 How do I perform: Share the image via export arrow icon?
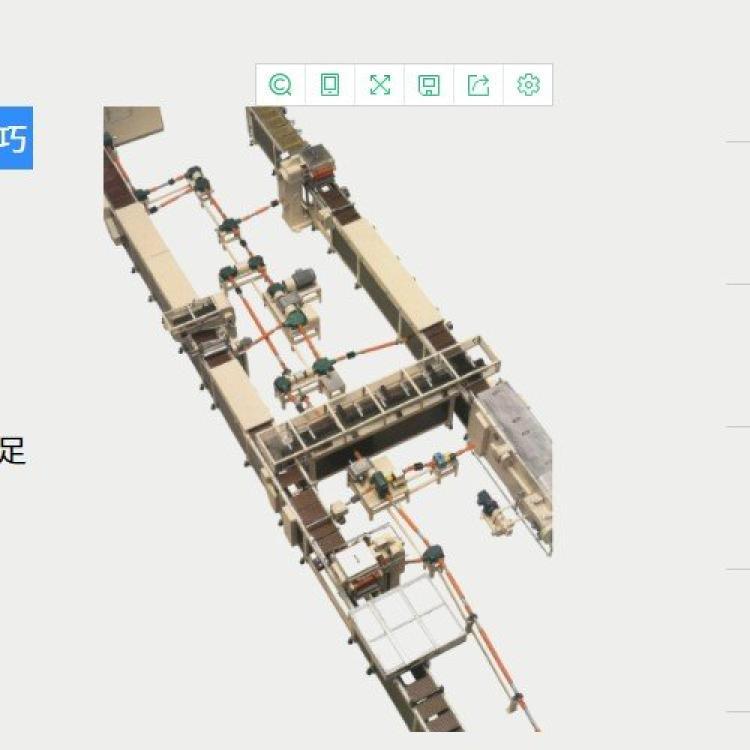[x=479, y=85]
